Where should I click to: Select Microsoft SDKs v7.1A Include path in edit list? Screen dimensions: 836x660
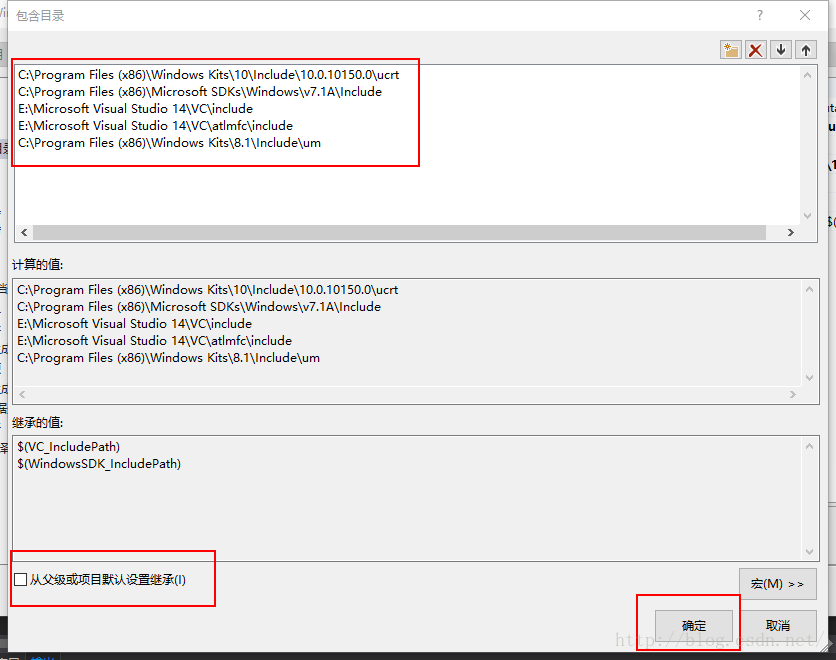[200, 92]
